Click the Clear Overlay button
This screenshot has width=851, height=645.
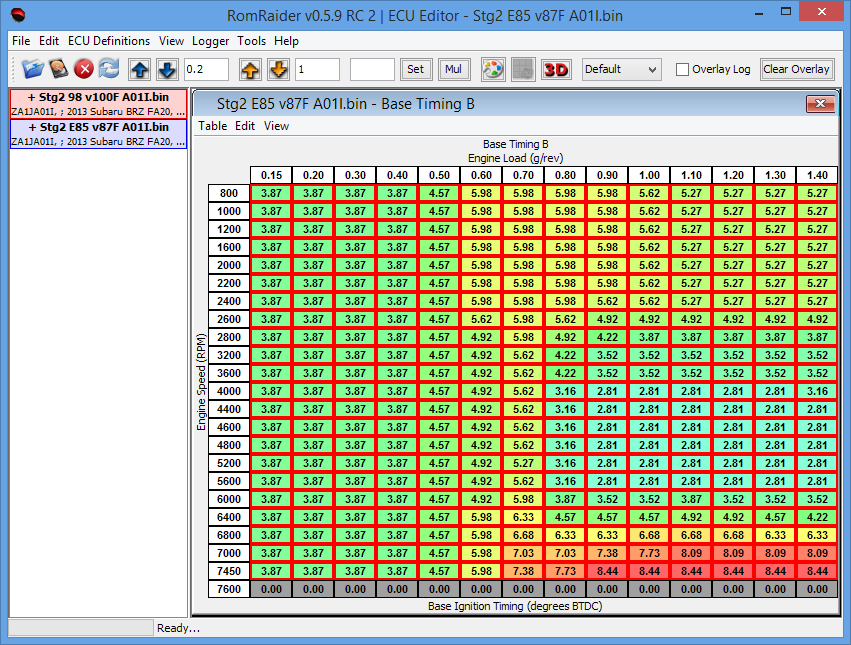pyautogui.click(x=796, y=69)
